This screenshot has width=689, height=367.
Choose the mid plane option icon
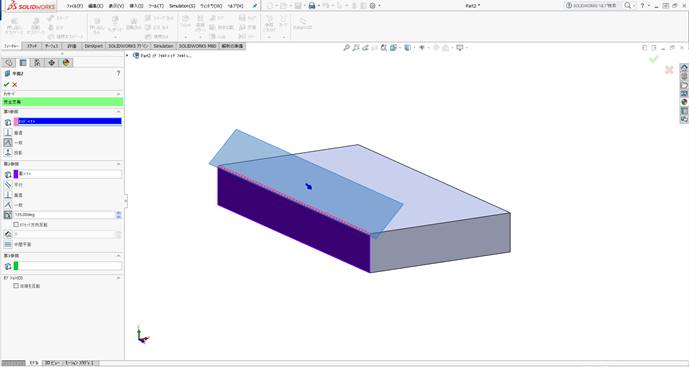pyautogui.click(x=7, y=244)
